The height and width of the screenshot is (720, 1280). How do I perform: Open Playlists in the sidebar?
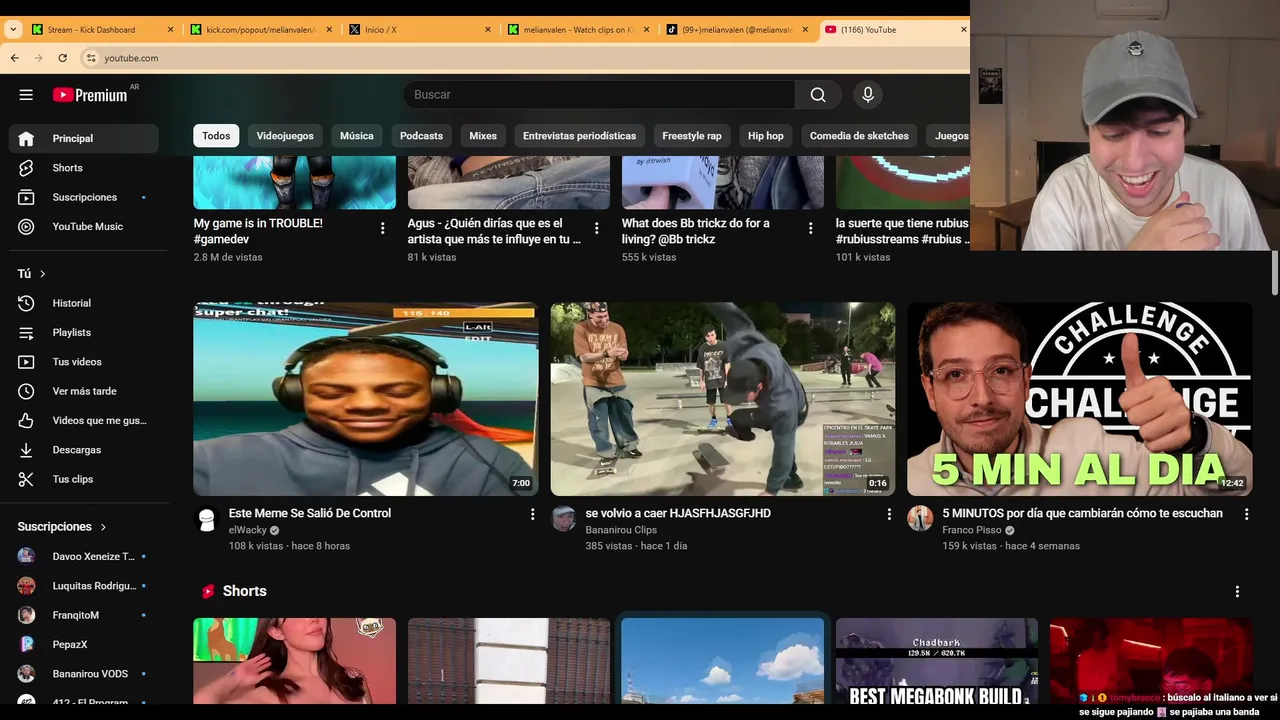pyautogui.click(x=83, y=332)
